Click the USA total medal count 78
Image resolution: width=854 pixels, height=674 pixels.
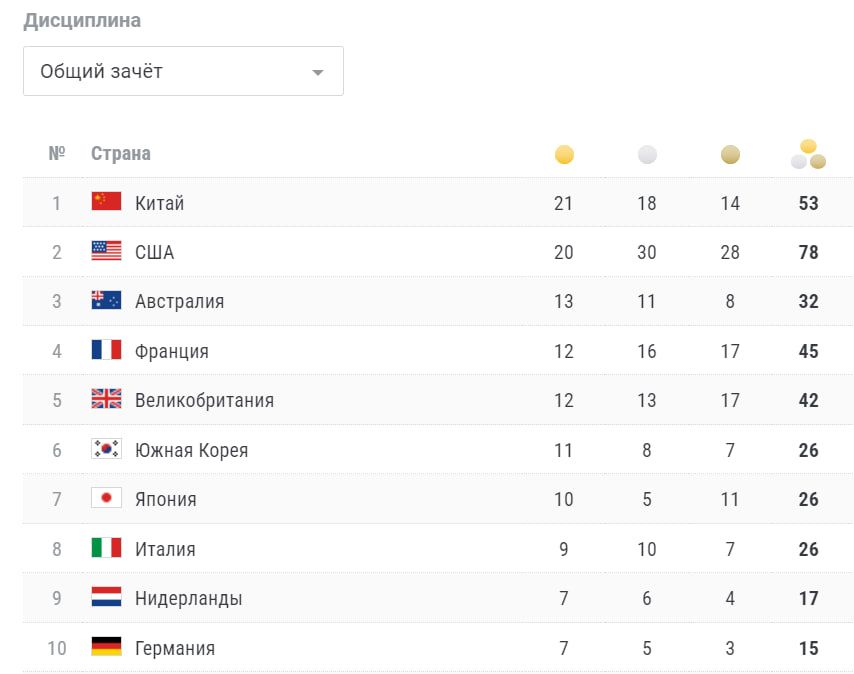[808, 252]
